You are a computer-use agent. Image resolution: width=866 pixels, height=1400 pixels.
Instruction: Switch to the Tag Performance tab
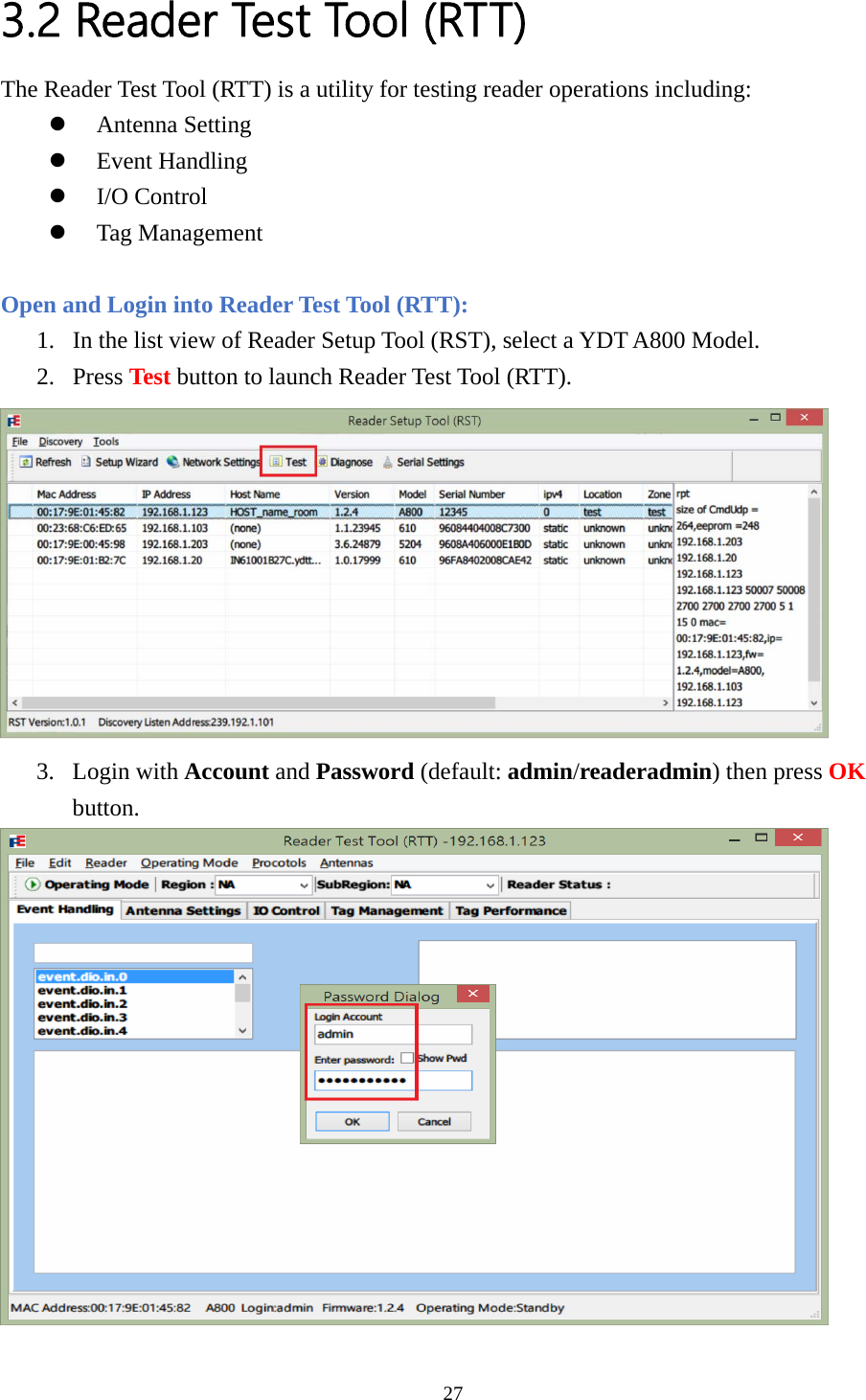(510, 910)
